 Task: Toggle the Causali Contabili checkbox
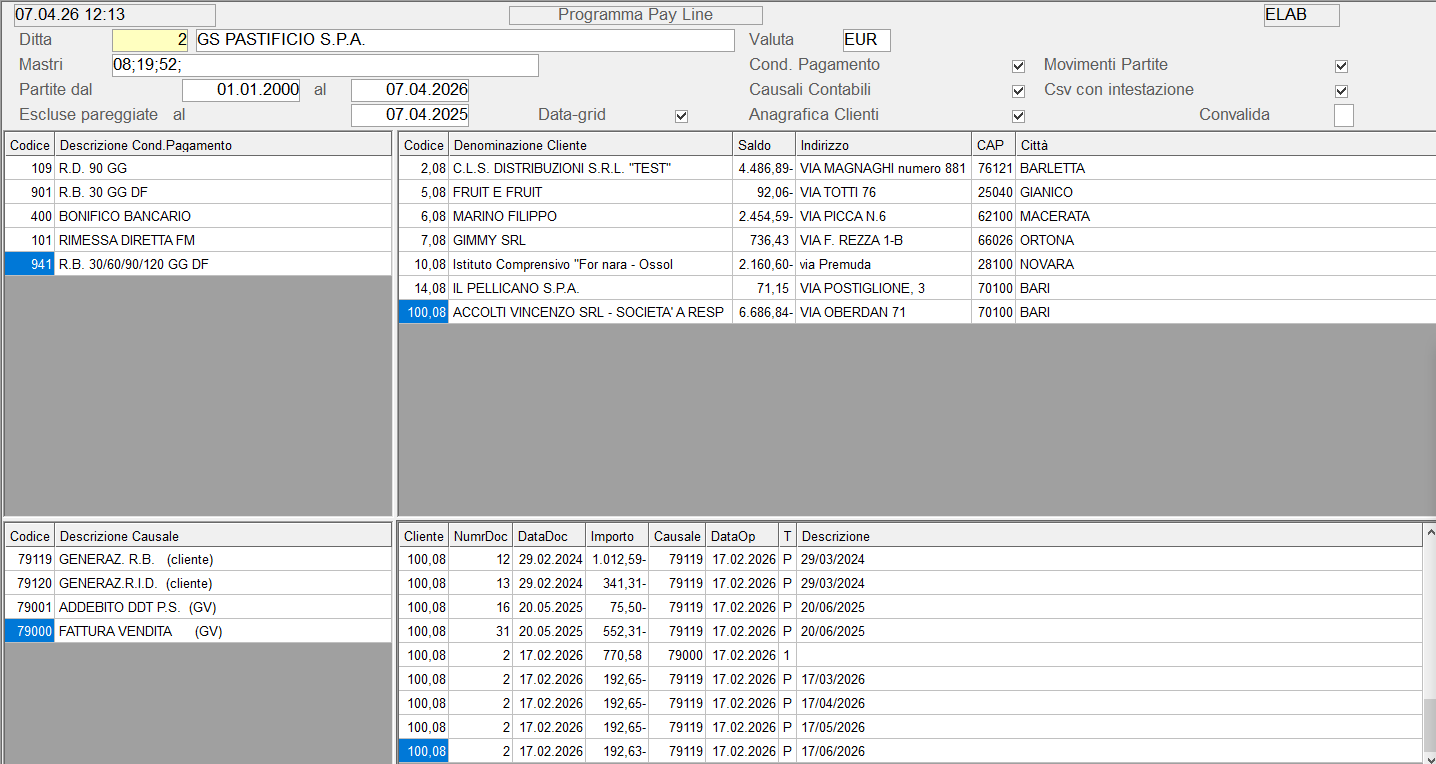[1018, 91]
